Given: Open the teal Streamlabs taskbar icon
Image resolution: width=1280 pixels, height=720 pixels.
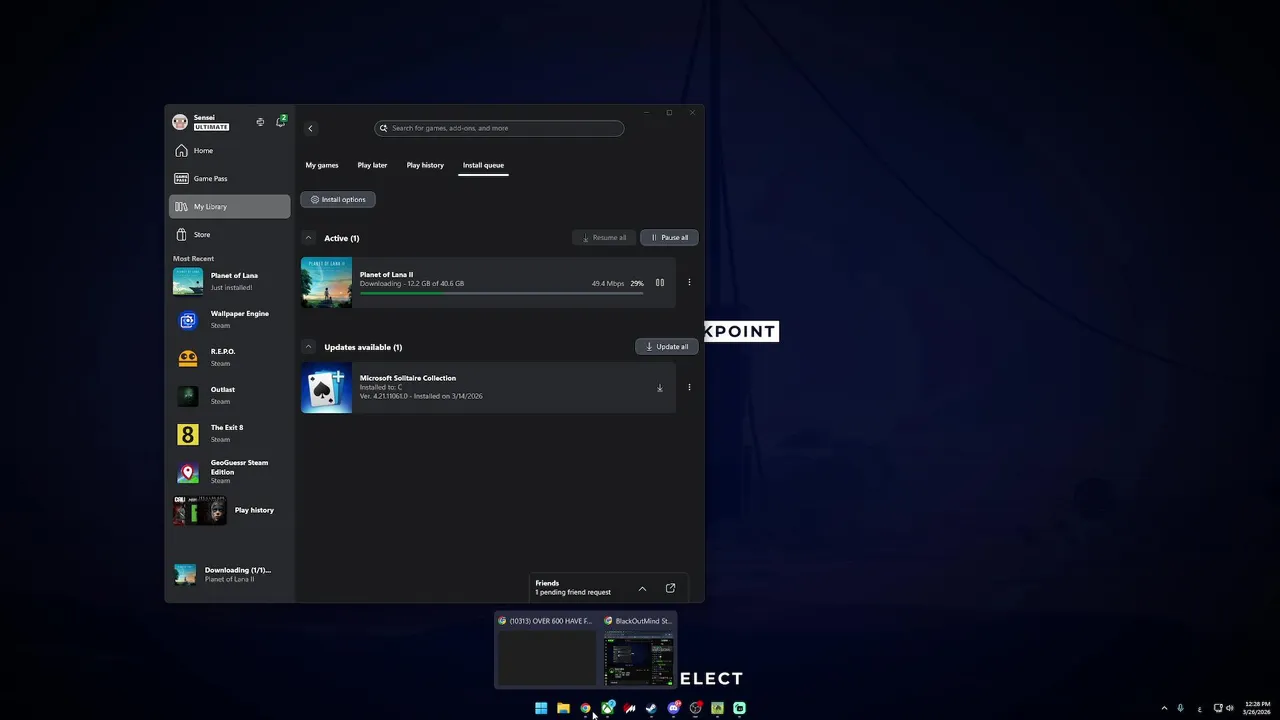Looking at the screenshot, I should (x=739, y=708).
